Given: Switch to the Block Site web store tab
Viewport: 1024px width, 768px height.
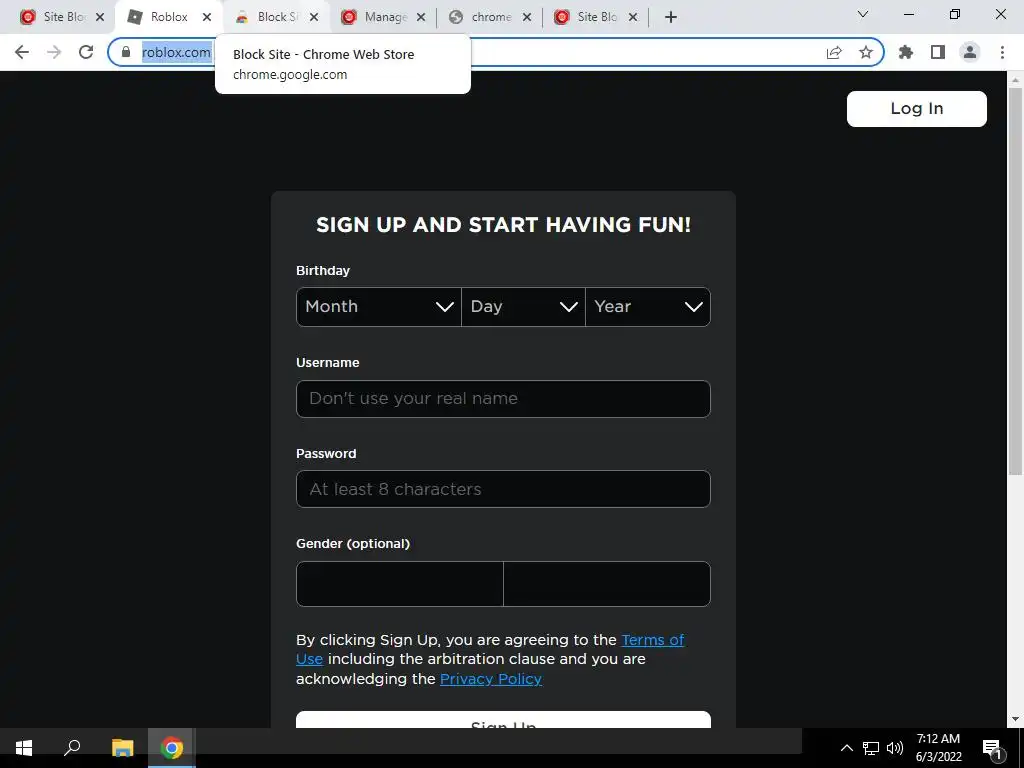Looking at the screenshot, I should (277, 17).
